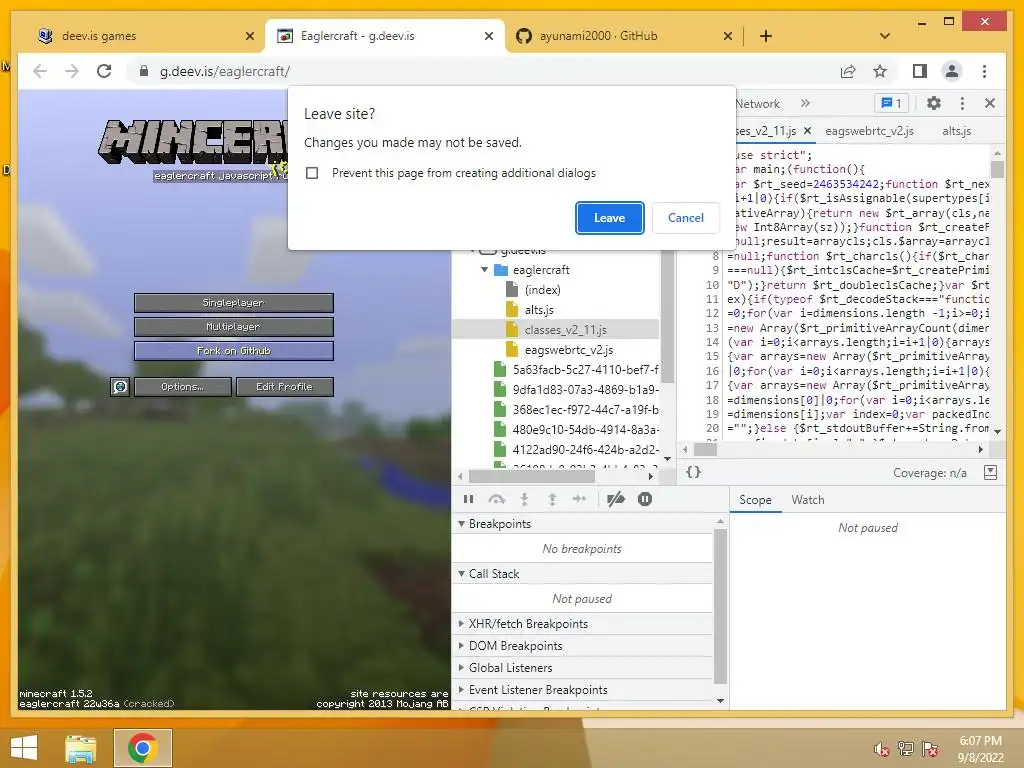Screen dimensions: 1024x768
Task: Click the Leave button in dialog
Action: [x=609, y=217]
